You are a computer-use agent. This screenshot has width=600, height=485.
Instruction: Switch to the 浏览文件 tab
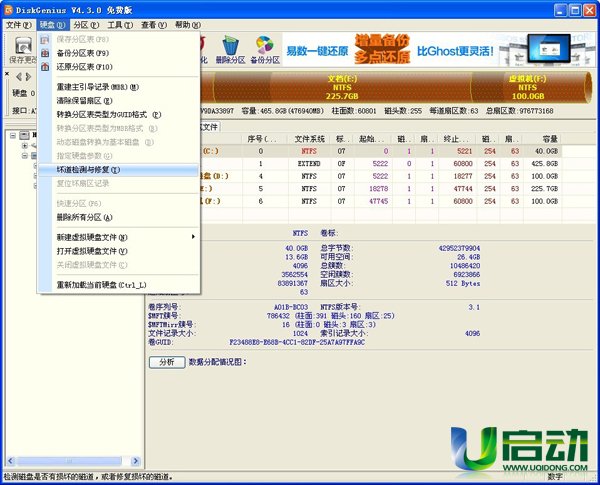[210, 127]
